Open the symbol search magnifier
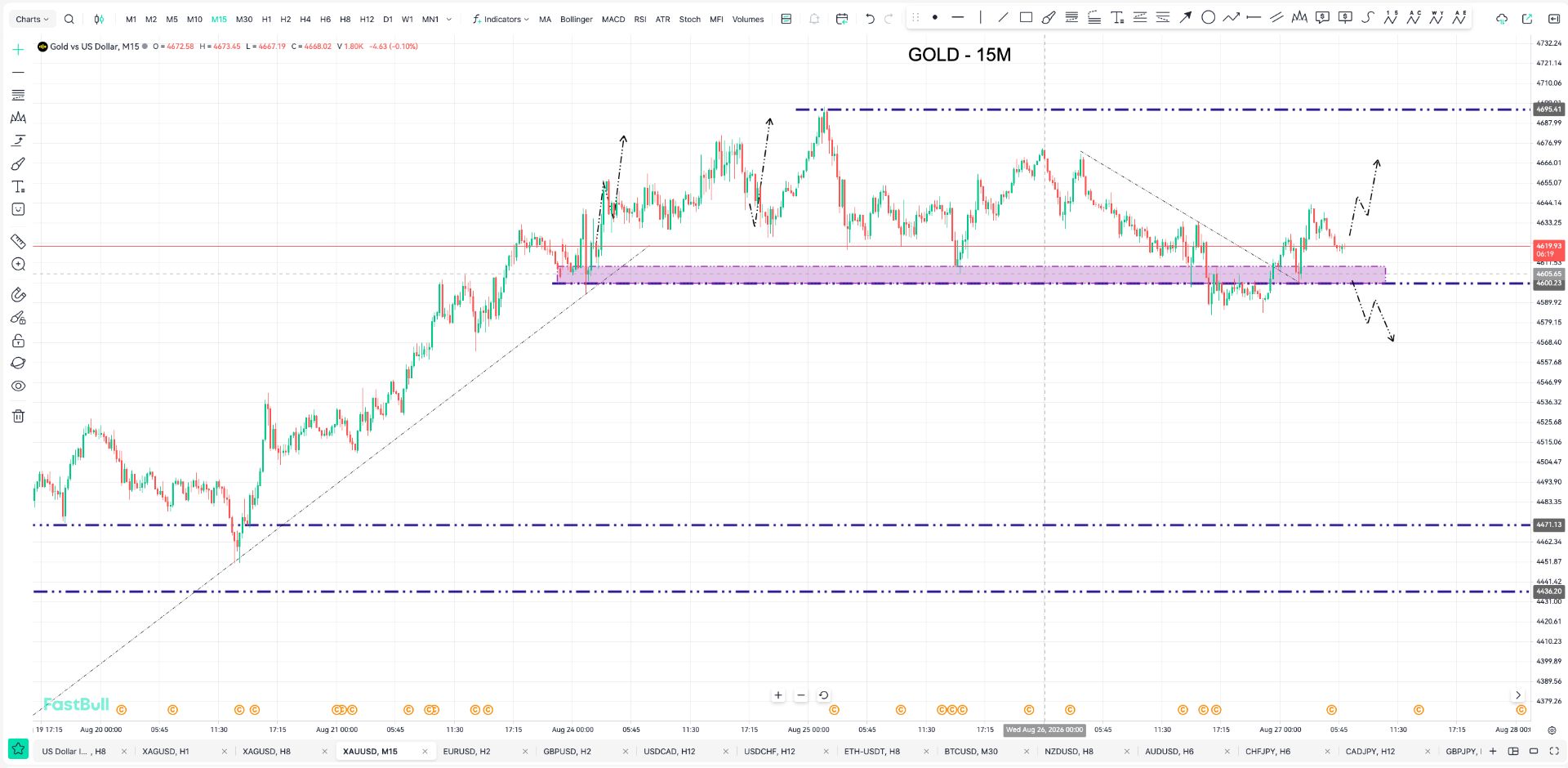This screenshot has height=768, width=1568. click(x=69, y=19)
